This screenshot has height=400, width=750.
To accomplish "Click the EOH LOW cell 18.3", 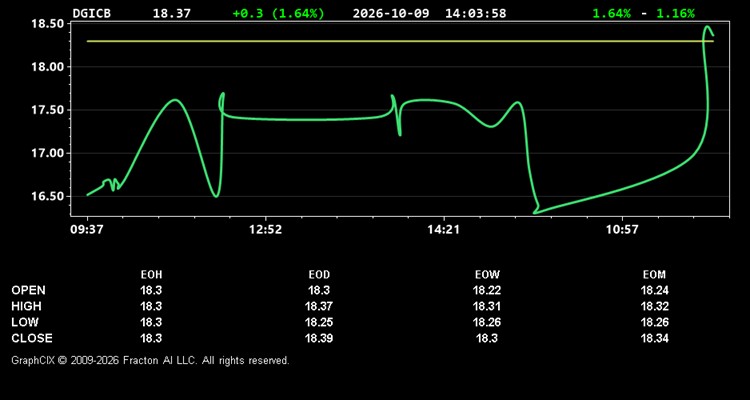I will coord(151,322).
